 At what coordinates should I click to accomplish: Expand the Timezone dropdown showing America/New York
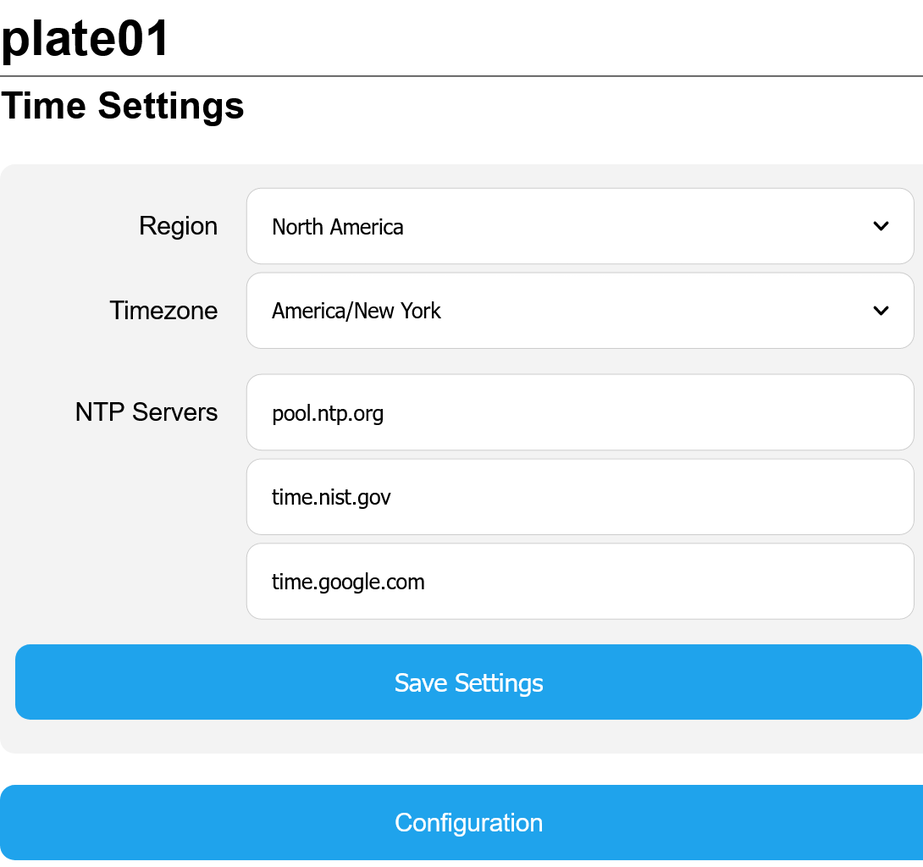(x=579, y=311)
